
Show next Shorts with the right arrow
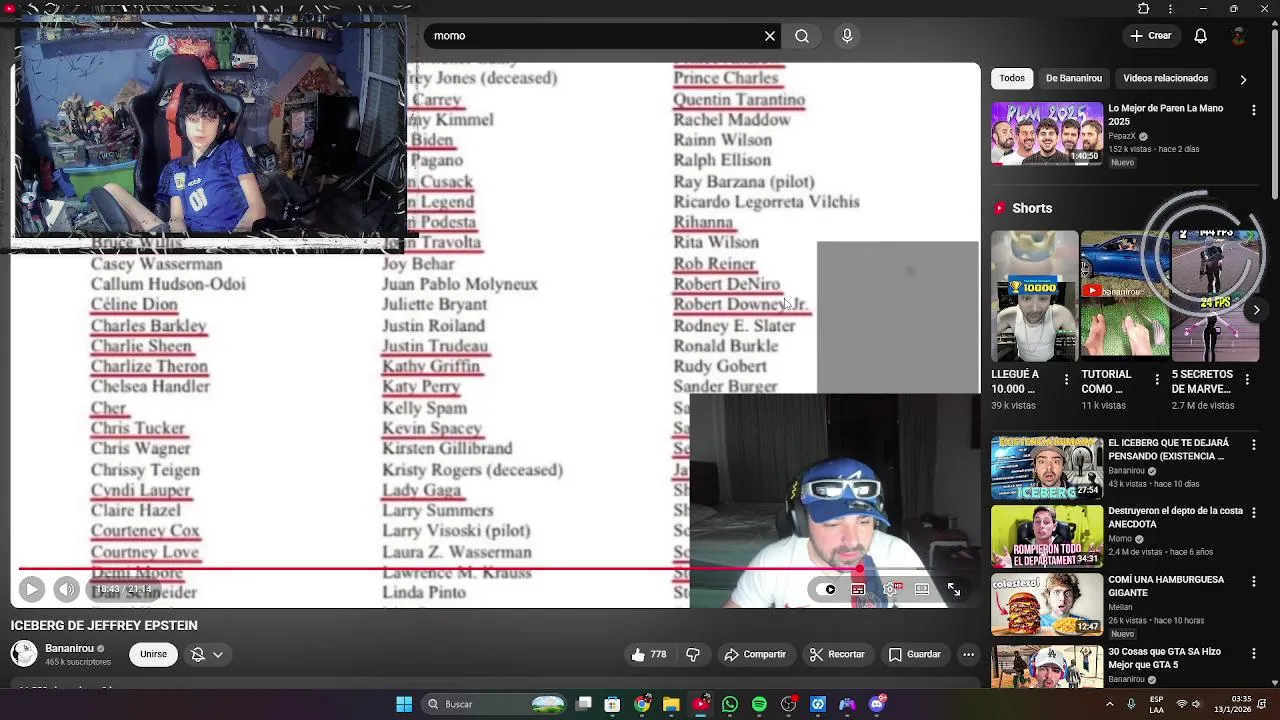1256,310
